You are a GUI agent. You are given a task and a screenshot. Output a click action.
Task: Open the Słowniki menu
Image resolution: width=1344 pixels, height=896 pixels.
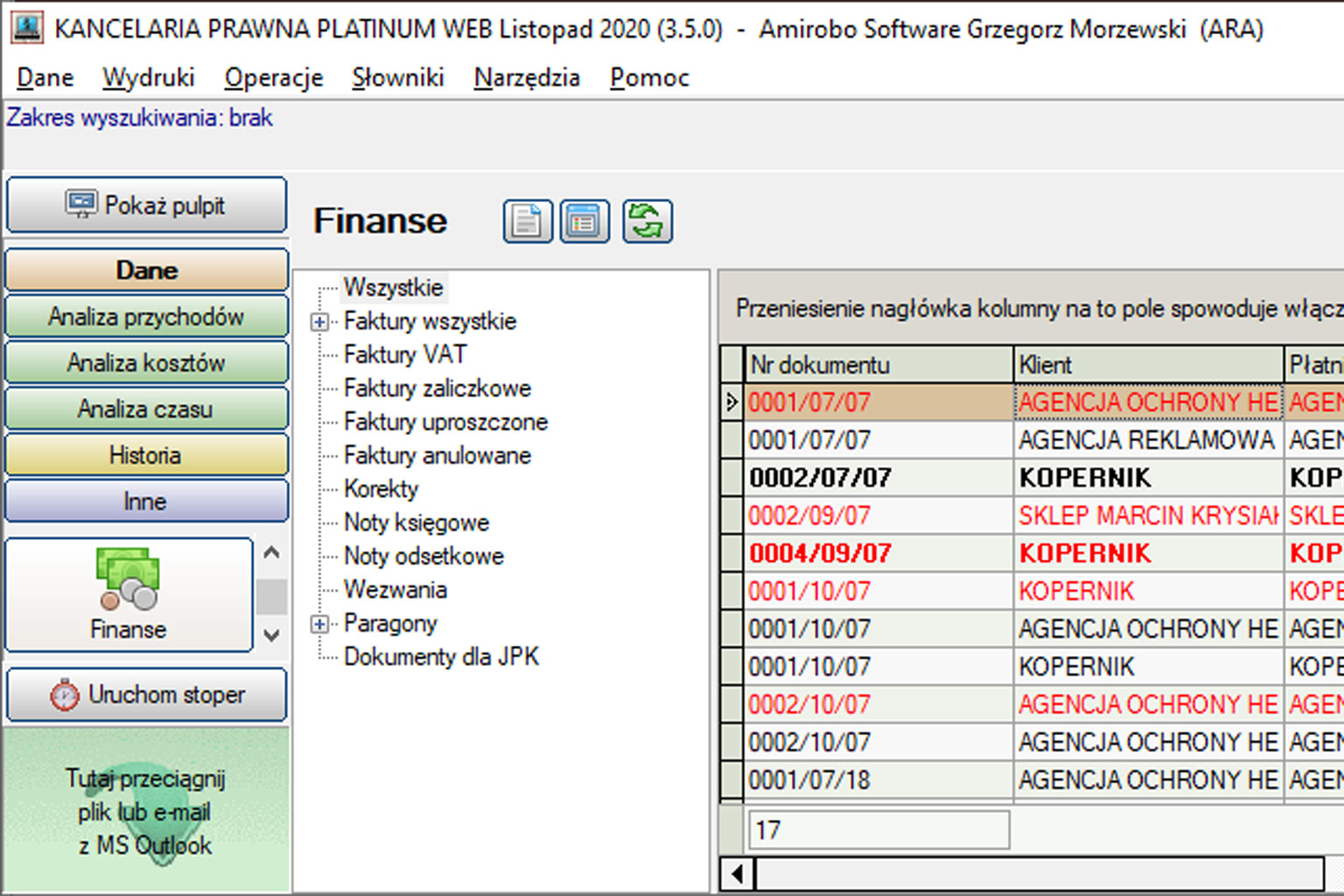tap(397, 78)
